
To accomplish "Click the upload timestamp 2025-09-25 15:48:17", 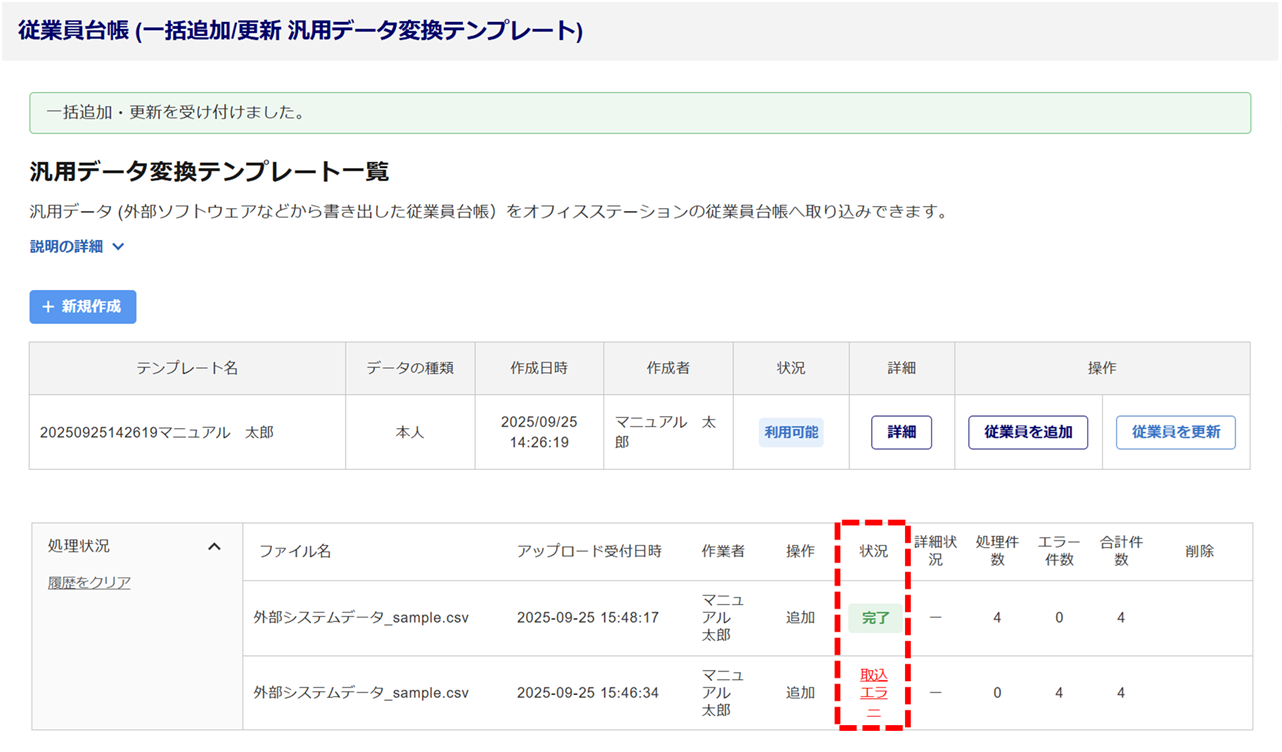I will pyautogui.click(x=587, y=618).
